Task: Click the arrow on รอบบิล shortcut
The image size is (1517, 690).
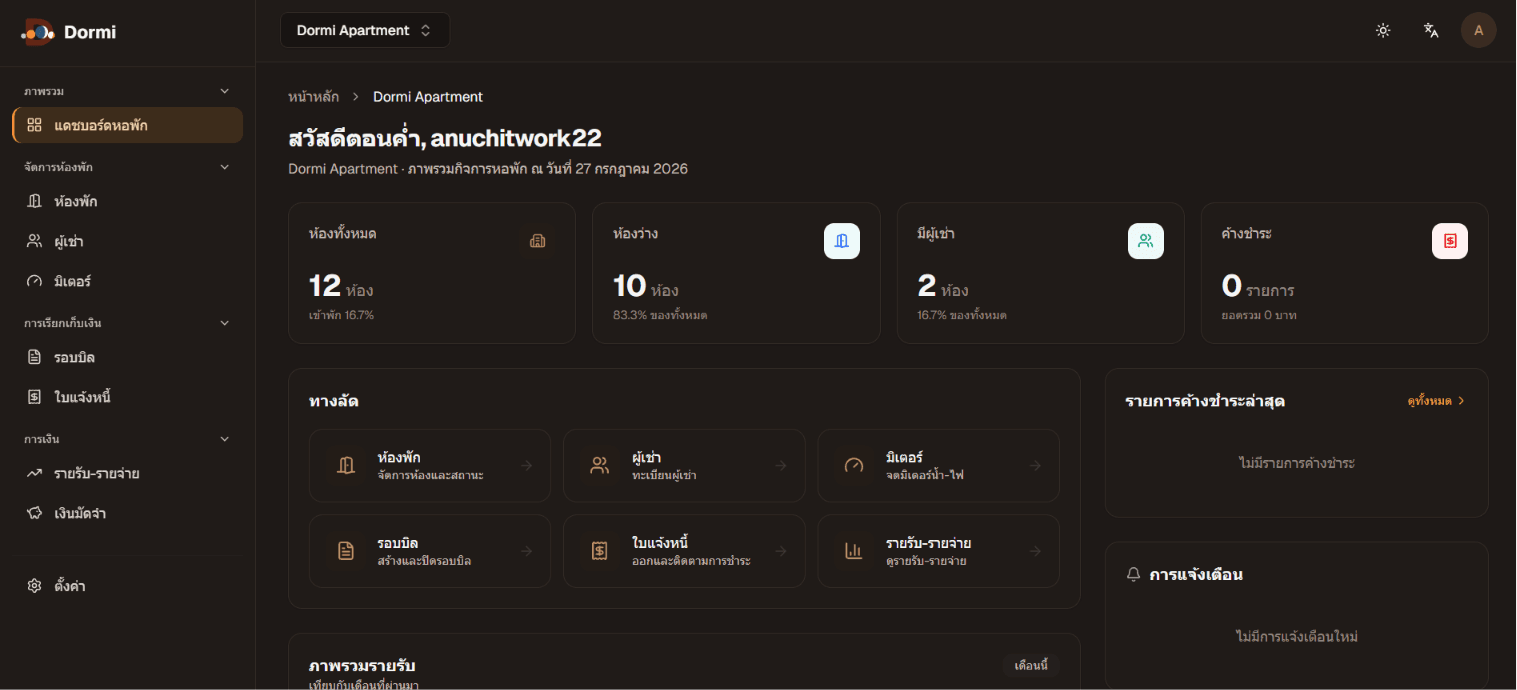Action: pyautogui.click(x=526, y=551)
